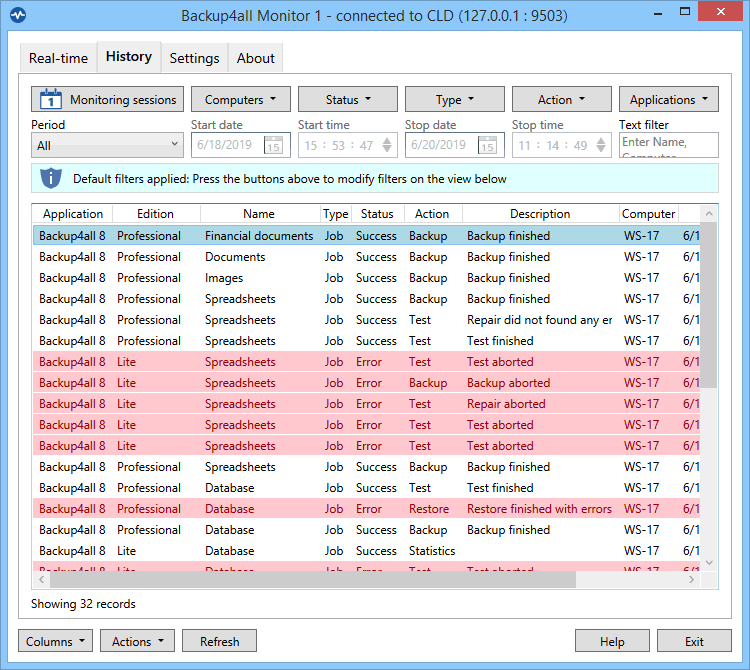Screen dimensions: 750x670
Task: Close the Backup4all Monitor window
Action: (720, 11)
